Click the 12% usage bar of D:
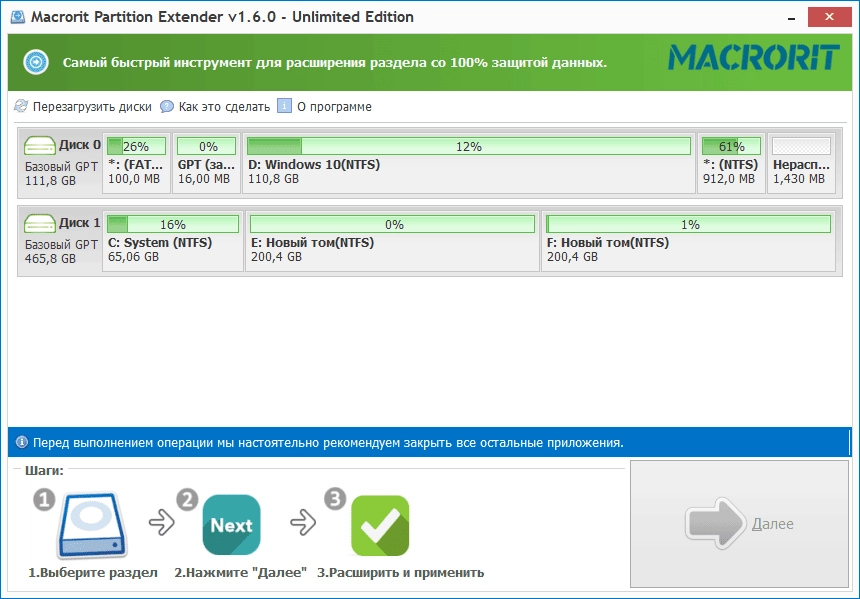The width and height of the screenshot is (860, 599). 468,146
